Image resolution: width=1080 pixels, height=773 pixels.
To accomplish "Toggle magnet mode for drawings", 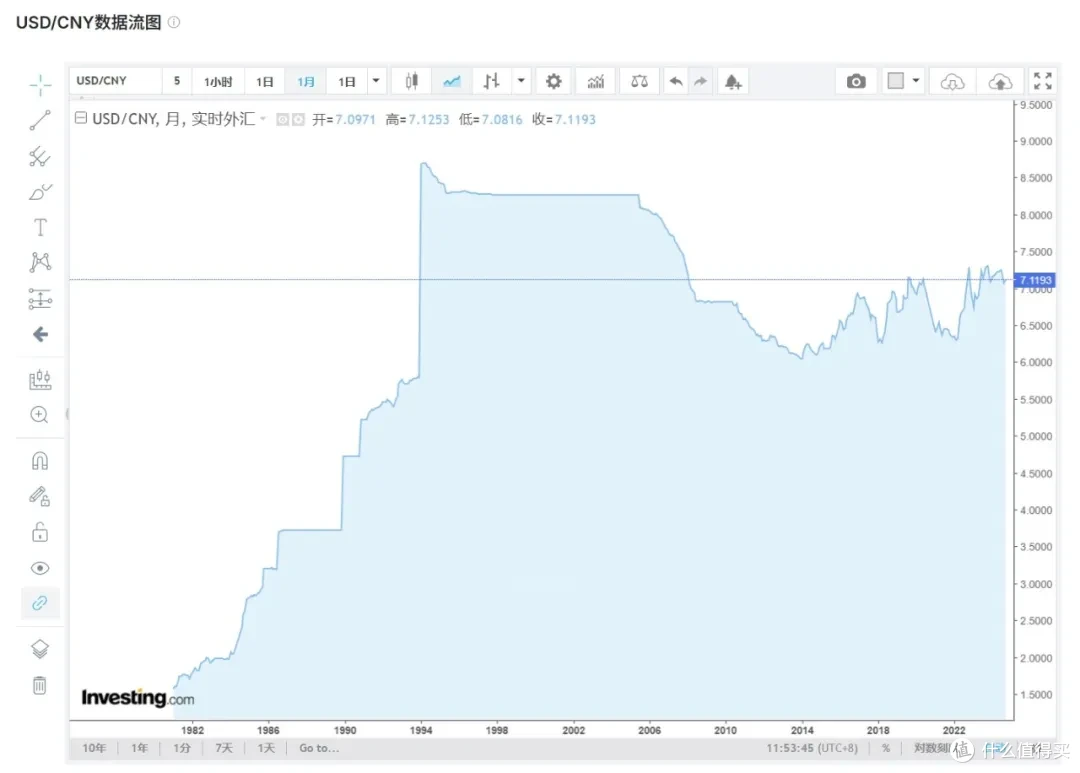I will coord(40,461).
